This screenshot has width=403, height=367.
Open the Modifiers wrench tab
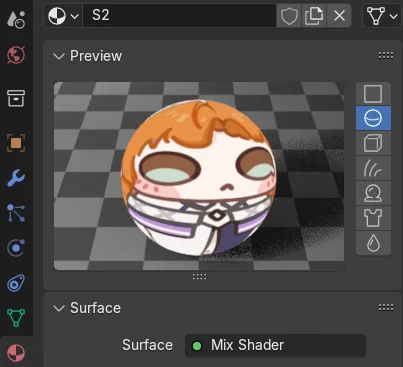[x=16, y=178]
